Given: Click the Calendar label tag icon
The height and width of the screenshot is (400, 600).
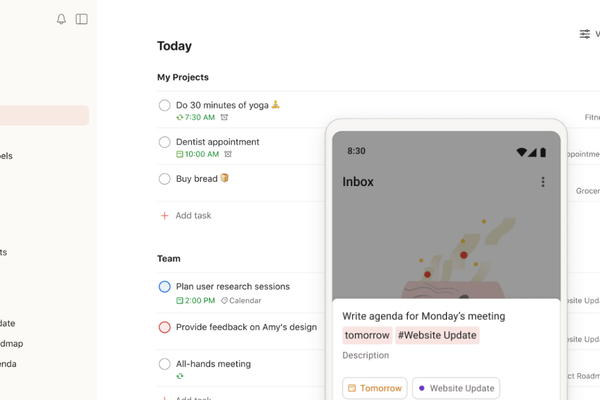Looking at the screenshot, I should pyautogui.click(x=225, y=300).
